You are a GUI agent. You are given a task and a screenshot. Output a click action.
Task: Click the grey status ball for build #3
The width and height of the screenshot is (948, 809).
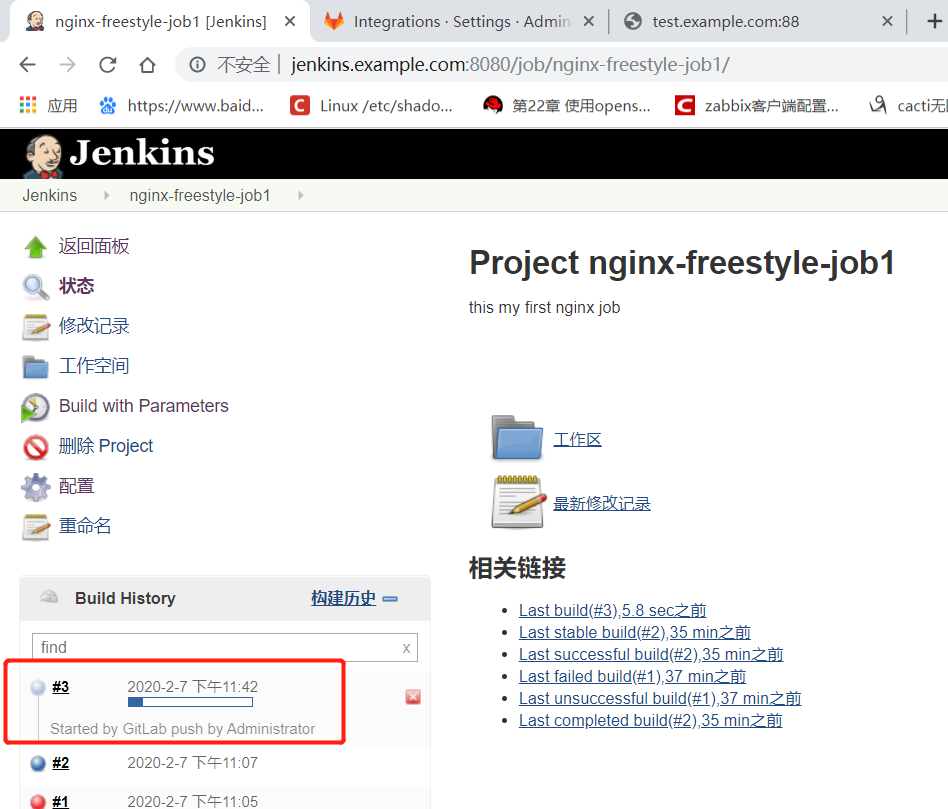coord(38,687)
